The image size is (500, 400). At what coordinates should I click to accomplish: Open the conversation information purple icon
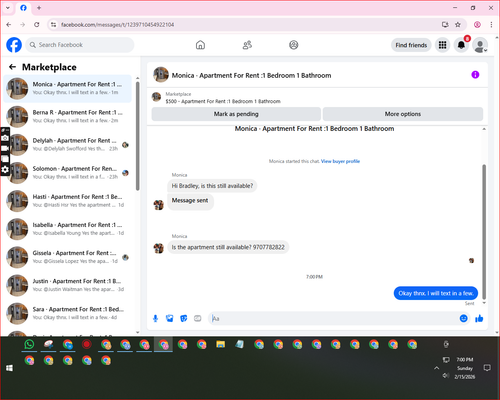475,75
